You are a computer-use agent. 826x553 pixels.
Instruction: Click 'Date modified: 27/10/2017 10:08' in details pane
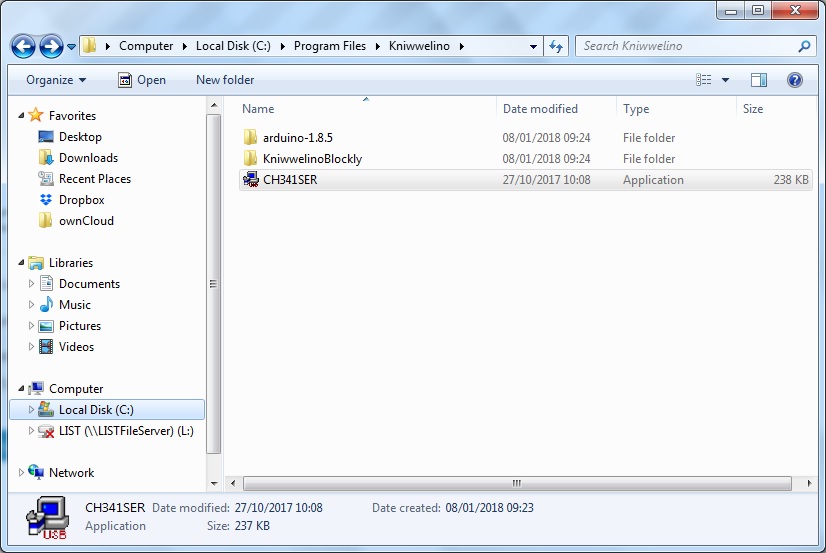pos(237,508)
